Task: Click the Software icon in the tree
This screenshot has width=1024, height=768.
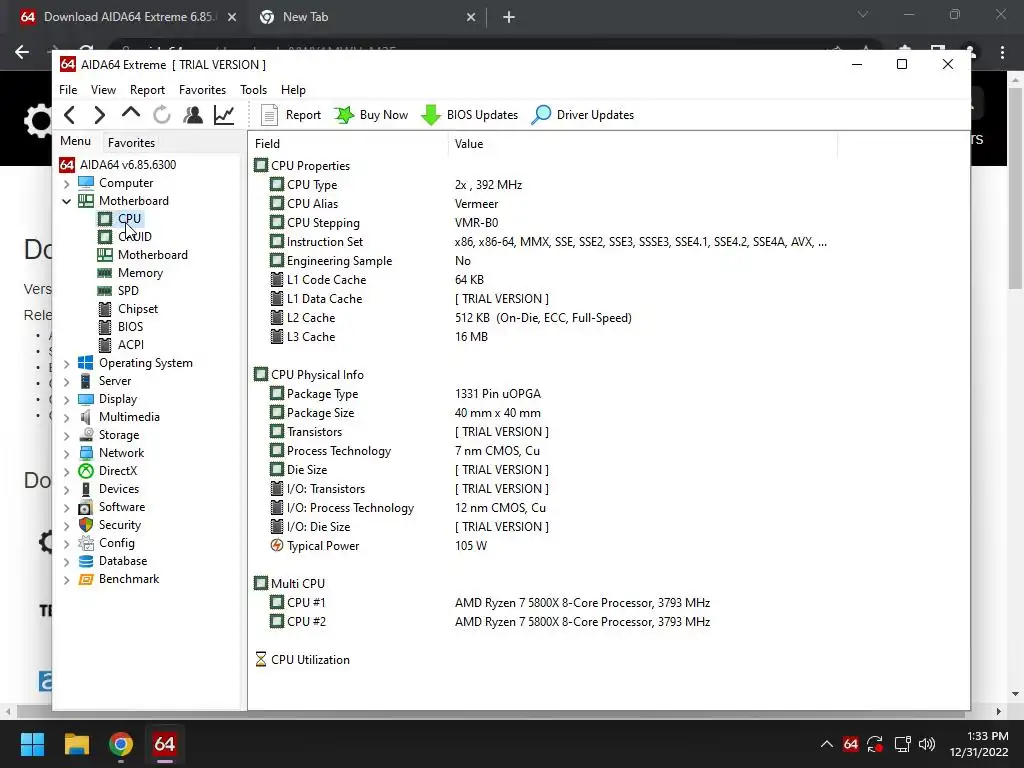Action: click(x=86, y=507)
